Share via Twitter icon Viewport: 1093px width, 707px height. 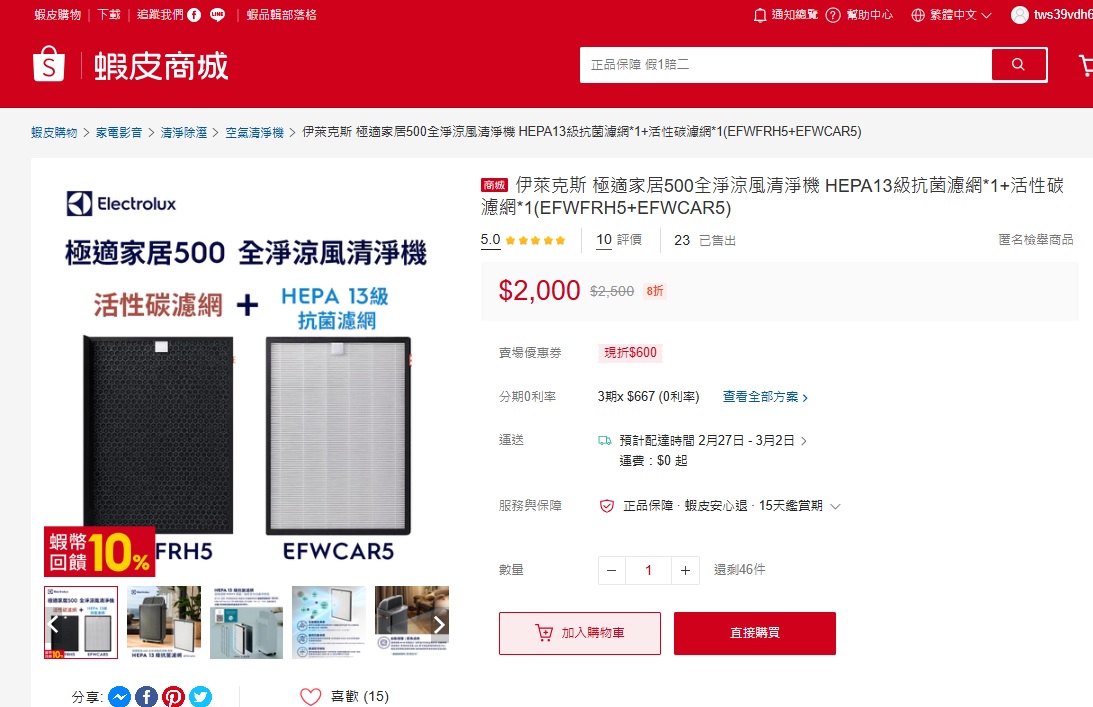tap(201, 697)
